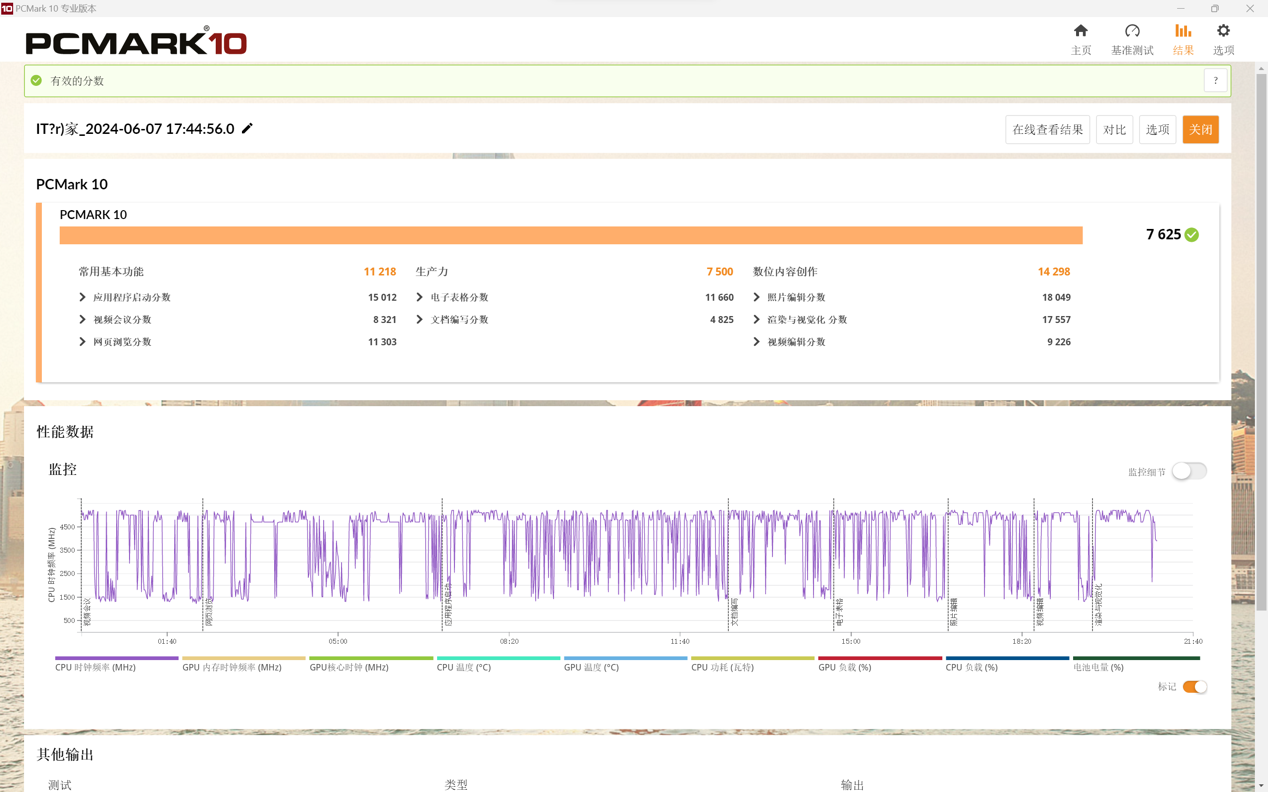
Task: Select the Results (结果) bar chart icon
Action: (x=1183, y=31)
